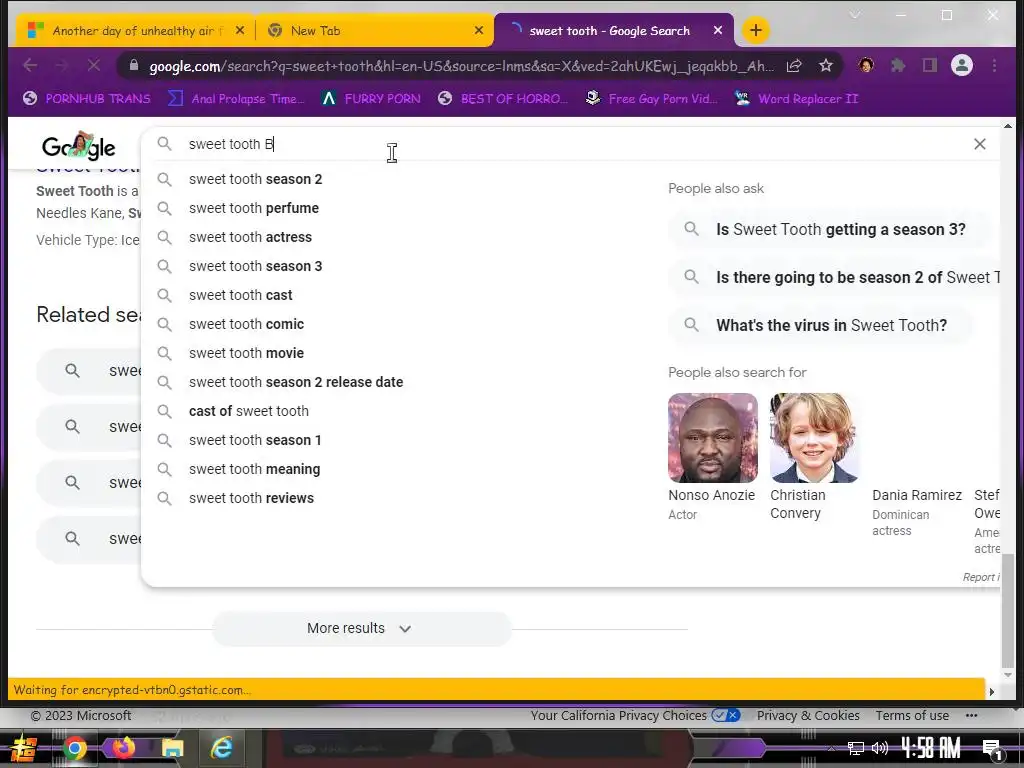This screenshot has width=1024, height=768.
Task: Open 'Privacy & Cookies' link
Action: pyautogui.click(x=808, y=715)
